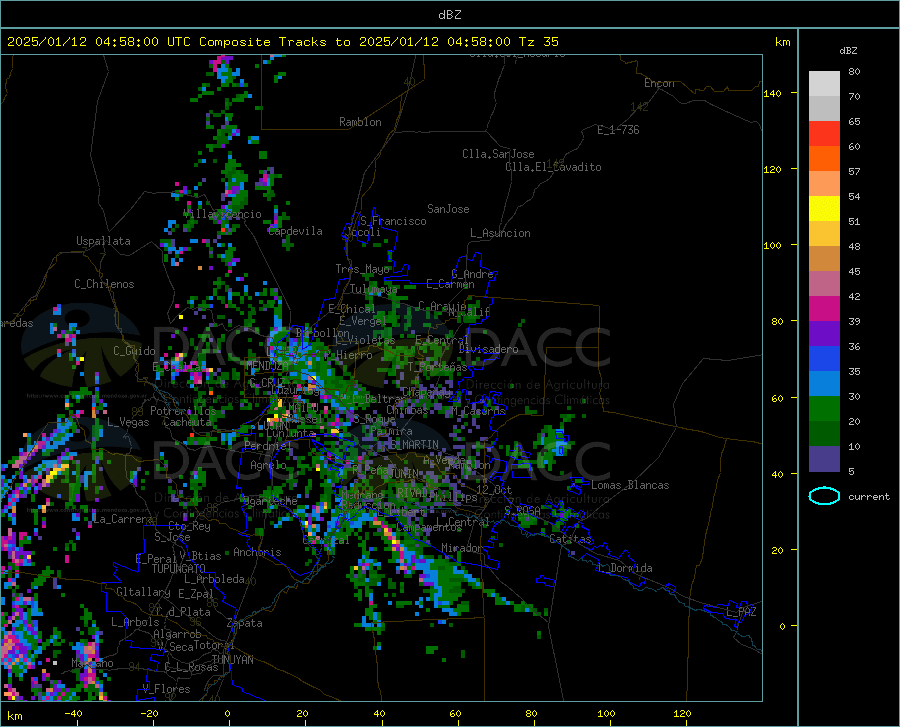Click the L_Vegas place label
This screenshot has width=900, height=727.
128,422
